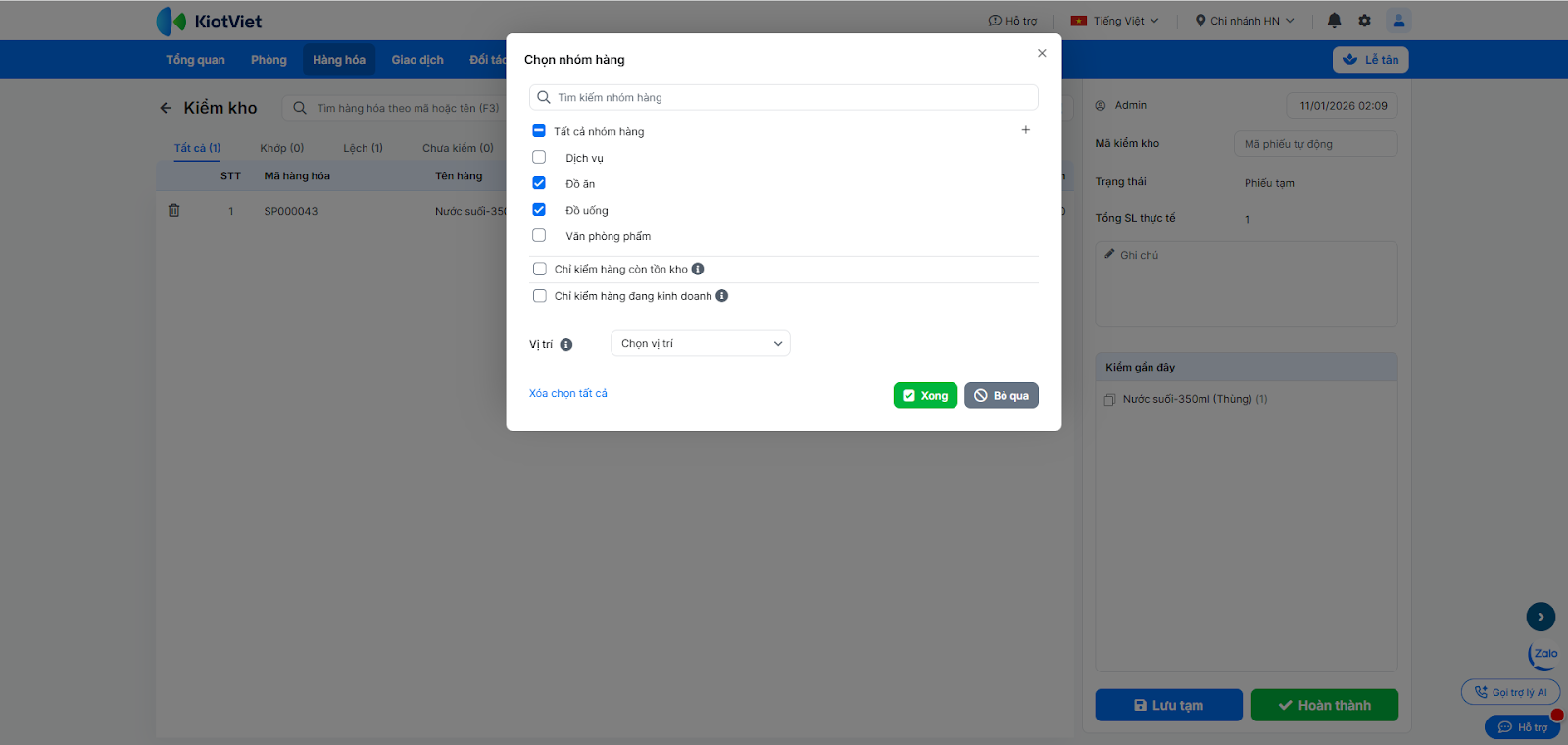
Task: Click the Lưu tạm button
Action: coord(1168,705)
